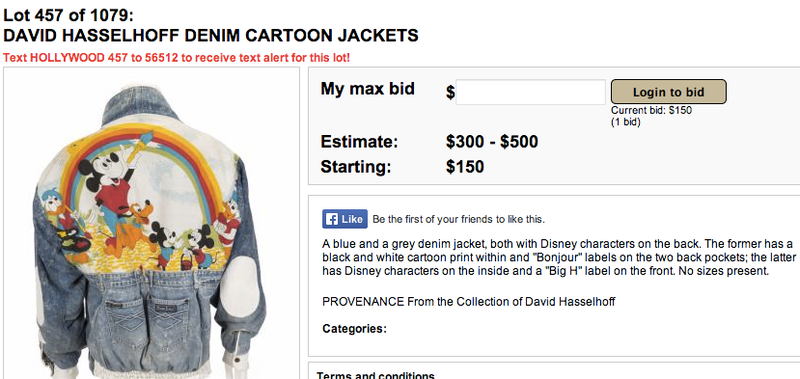This screenshot has height=379, width=800.
Task: Click the Facebook f logo icon
Action: pos(331,219)
